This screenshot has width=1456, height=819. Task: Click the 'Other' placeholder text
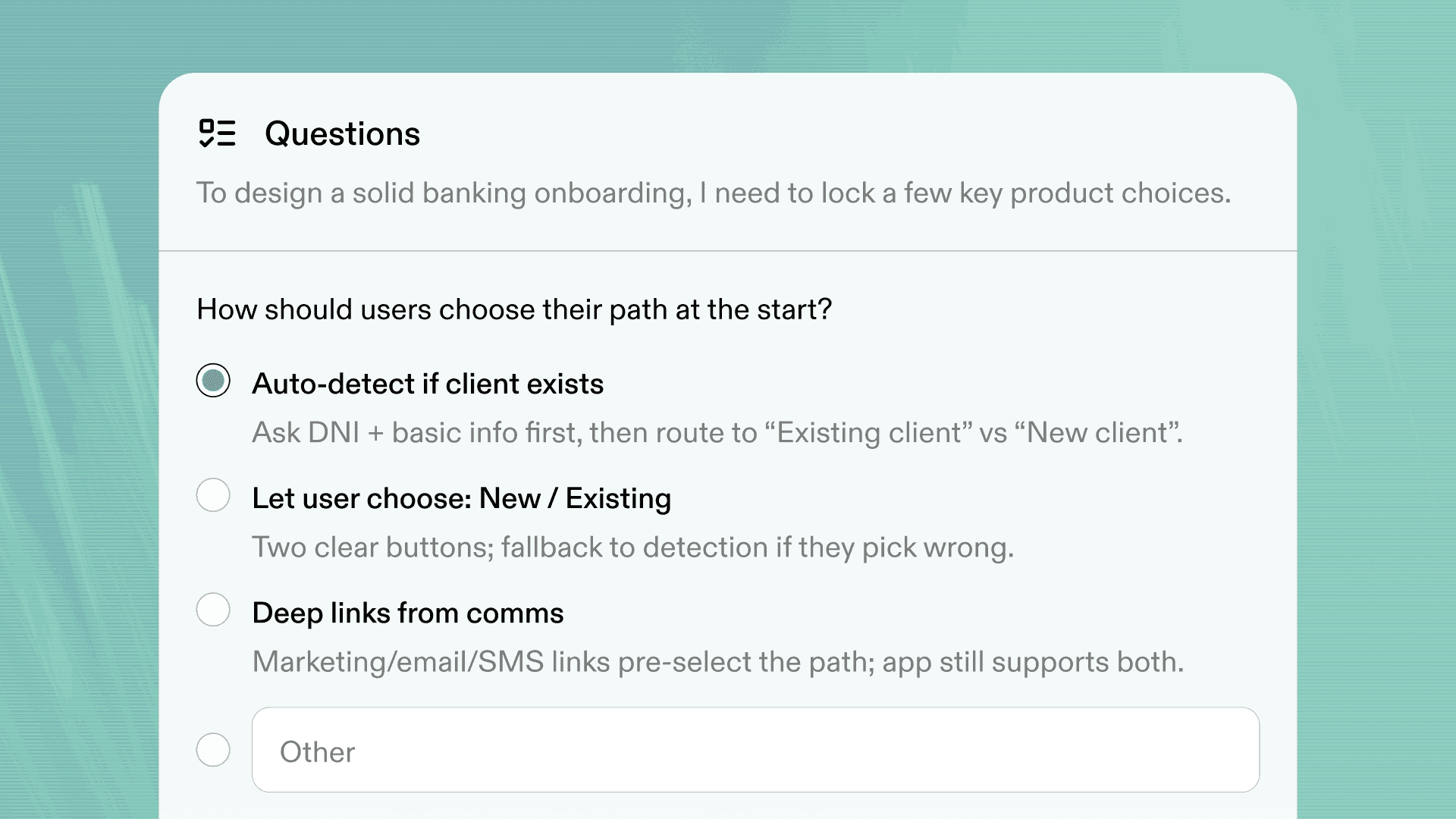point(317,752)
